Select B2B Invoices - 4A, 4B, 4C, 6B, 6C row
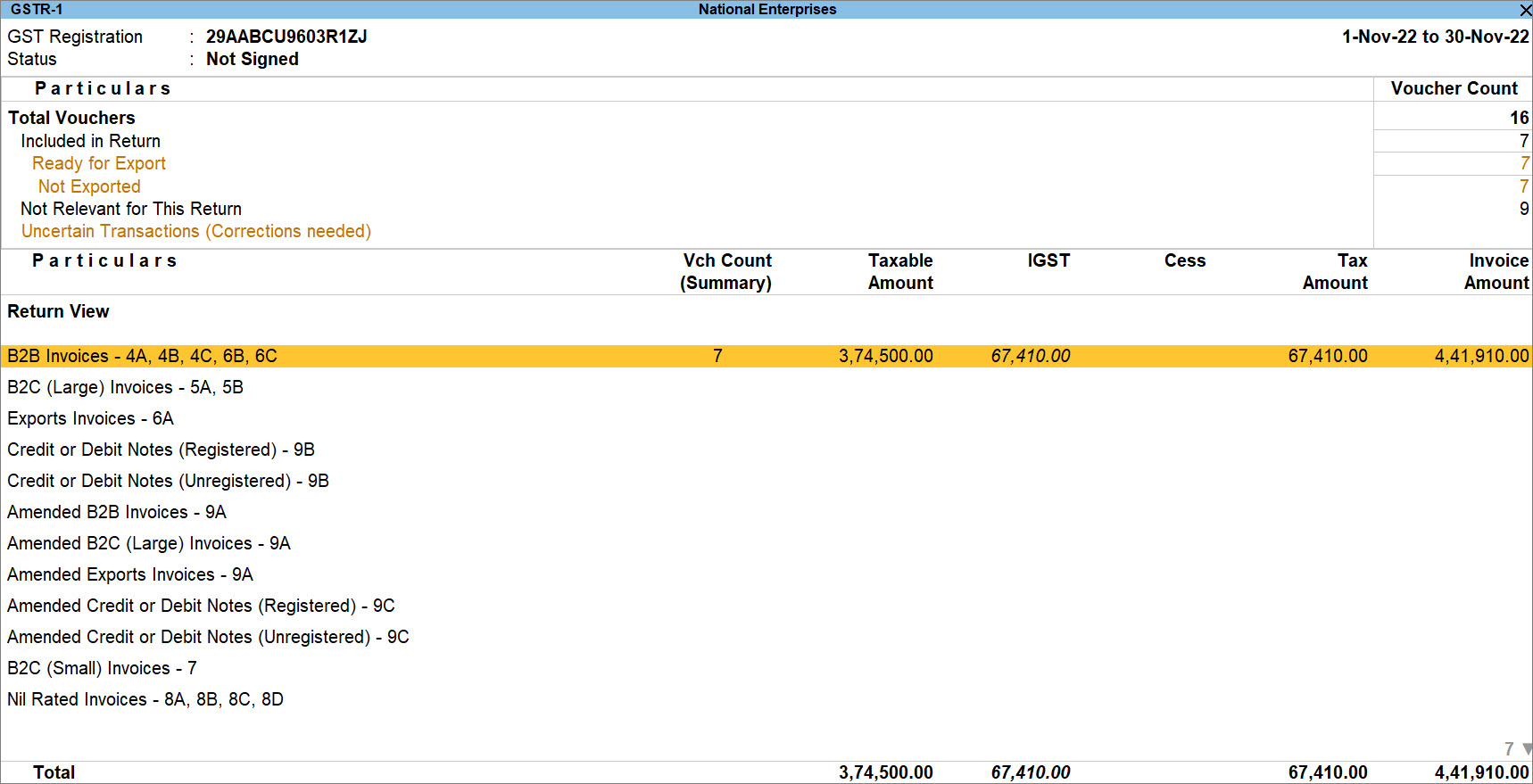The image size is (1533, 784). 766,356
